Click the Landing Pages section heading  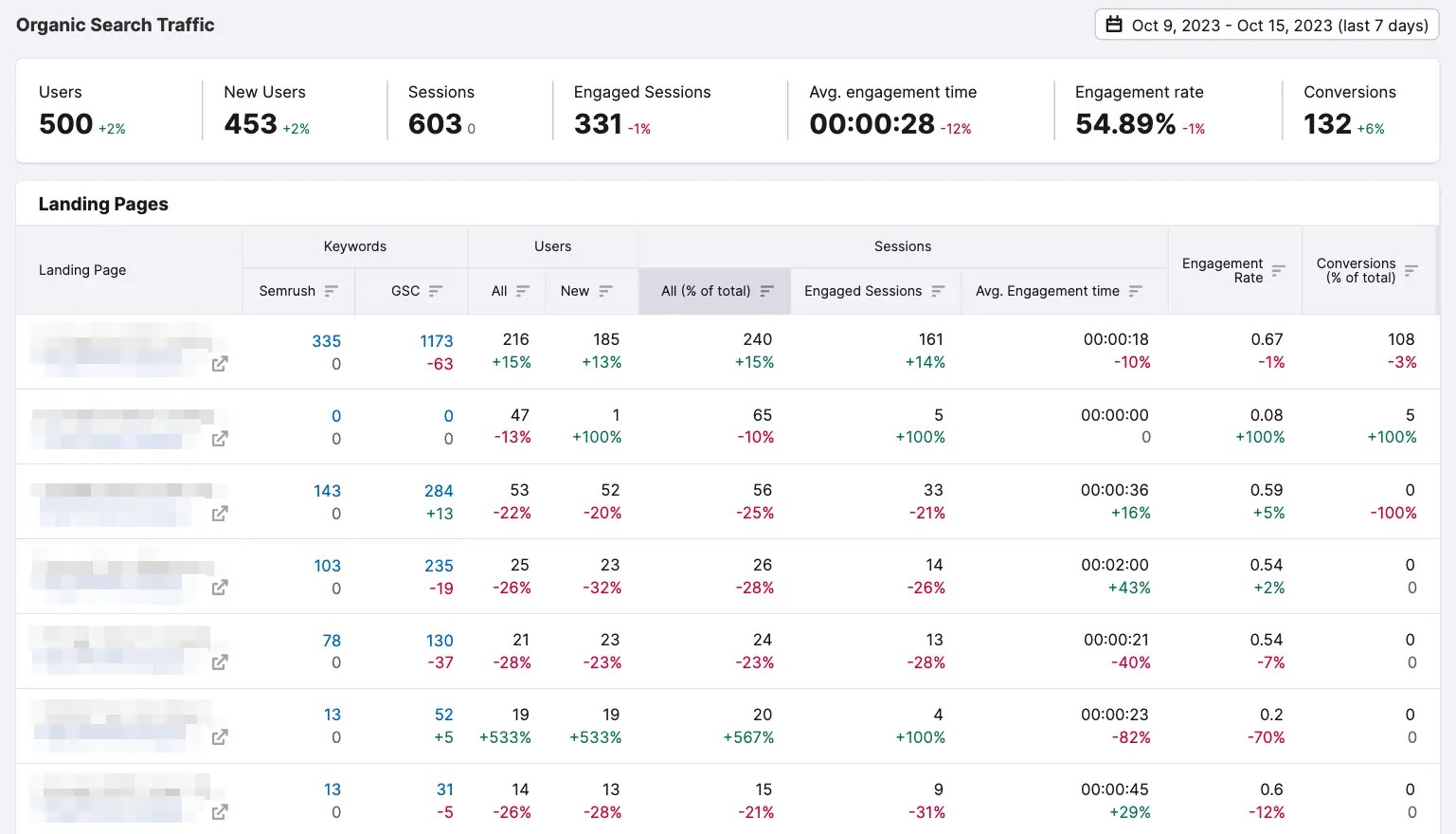point(103,203)
